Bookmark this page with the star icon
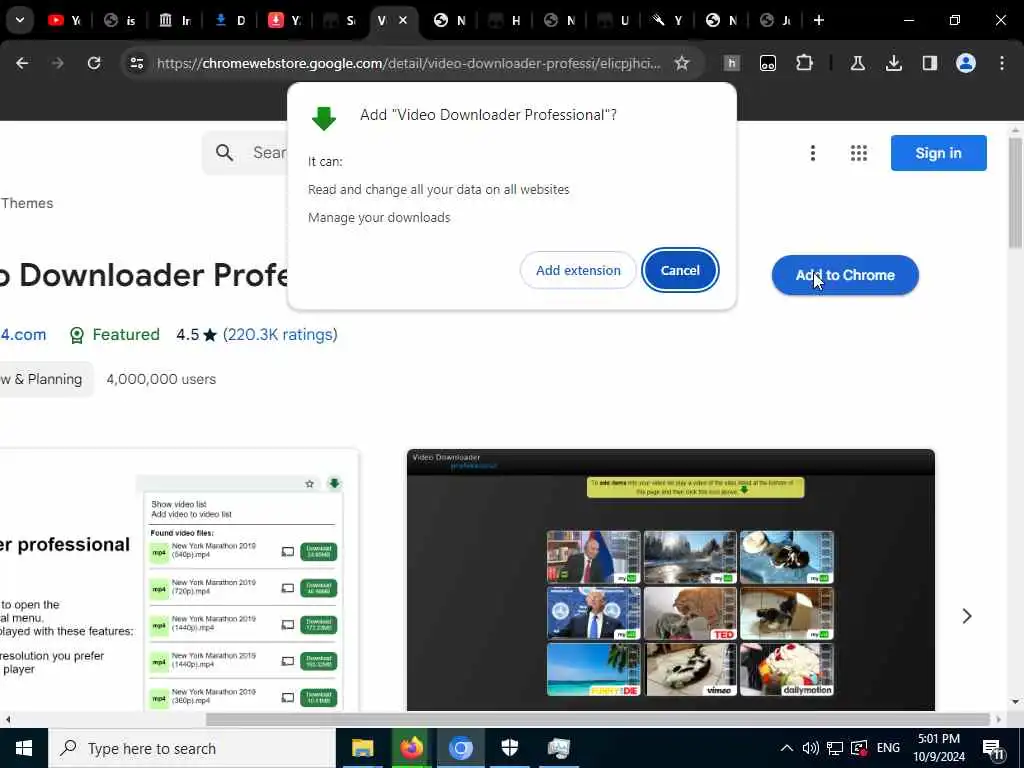This screenshot has height=768, width=1024. click(x=682, y=63)
